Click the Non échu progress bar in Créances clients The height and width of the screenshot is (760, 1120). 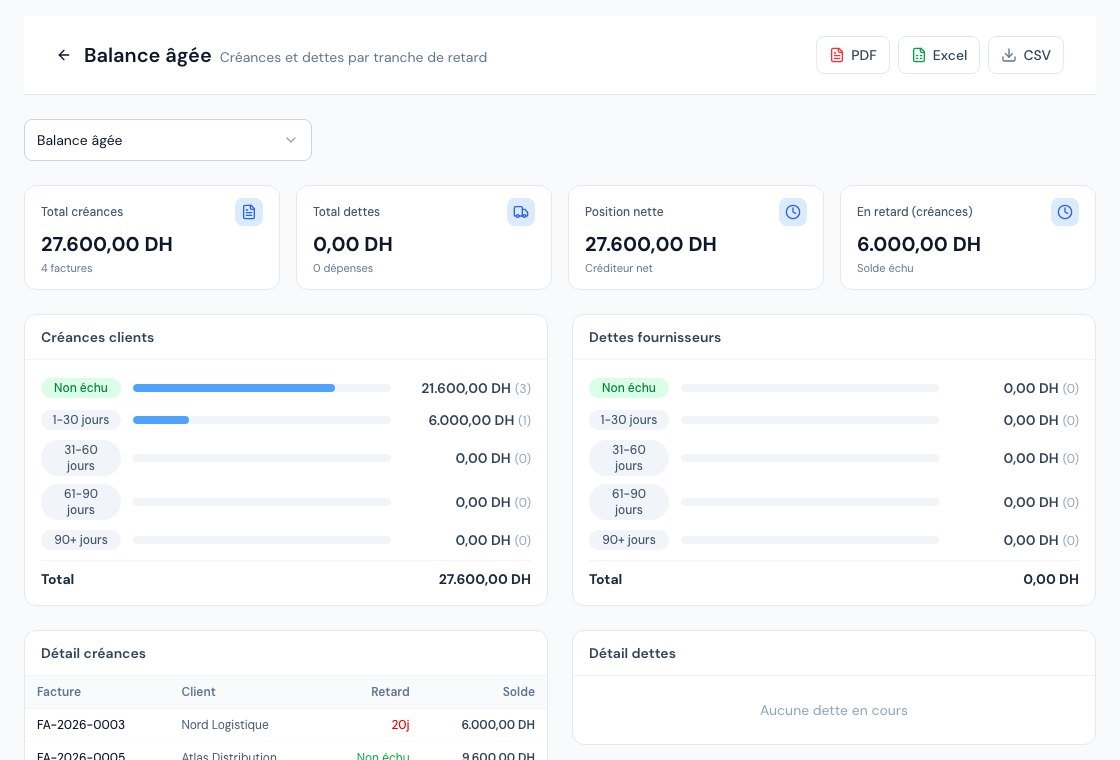tap(262, 388)
